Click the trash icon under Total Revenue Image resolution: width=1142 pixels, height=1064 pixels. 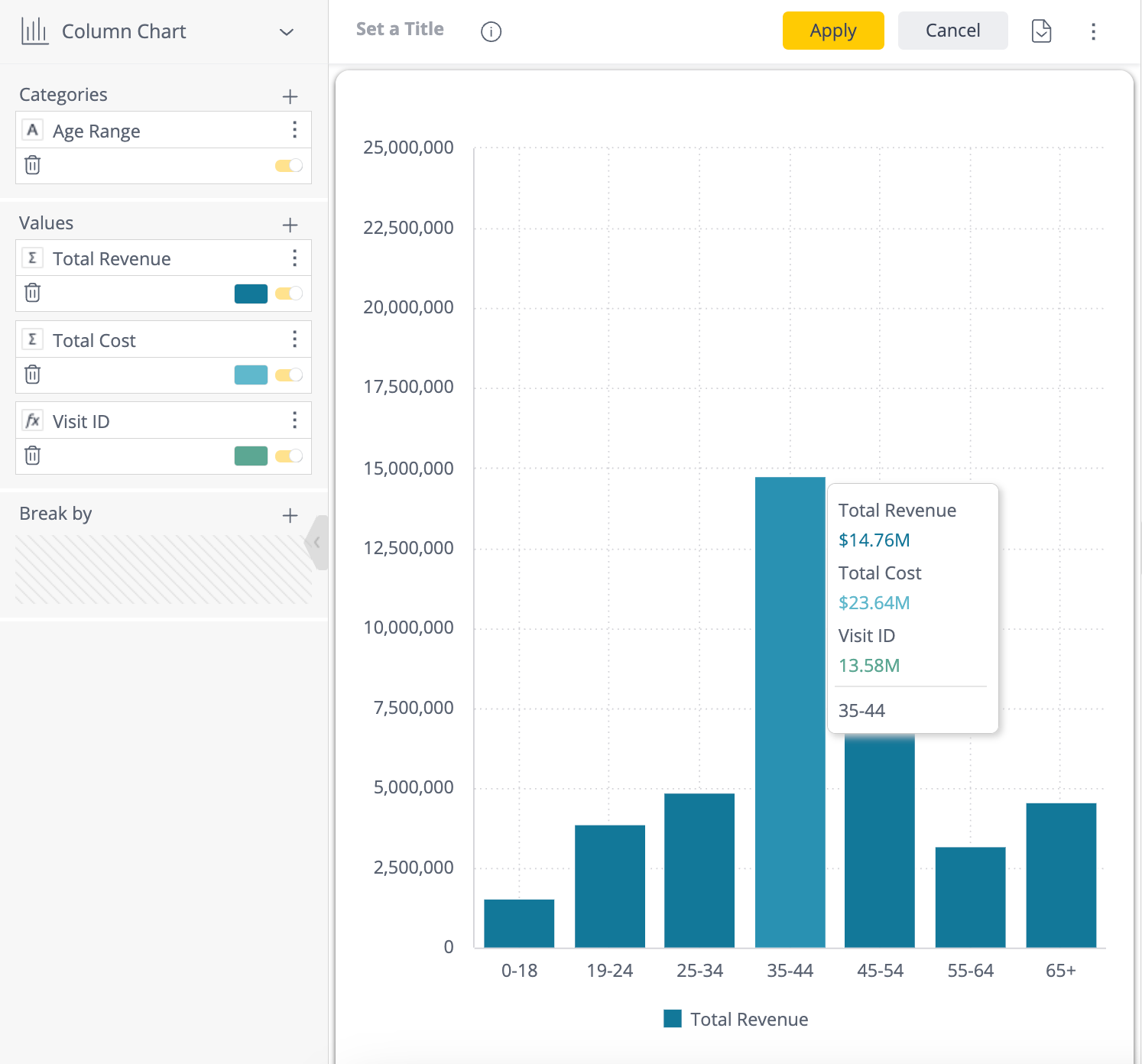pos(32,293)
